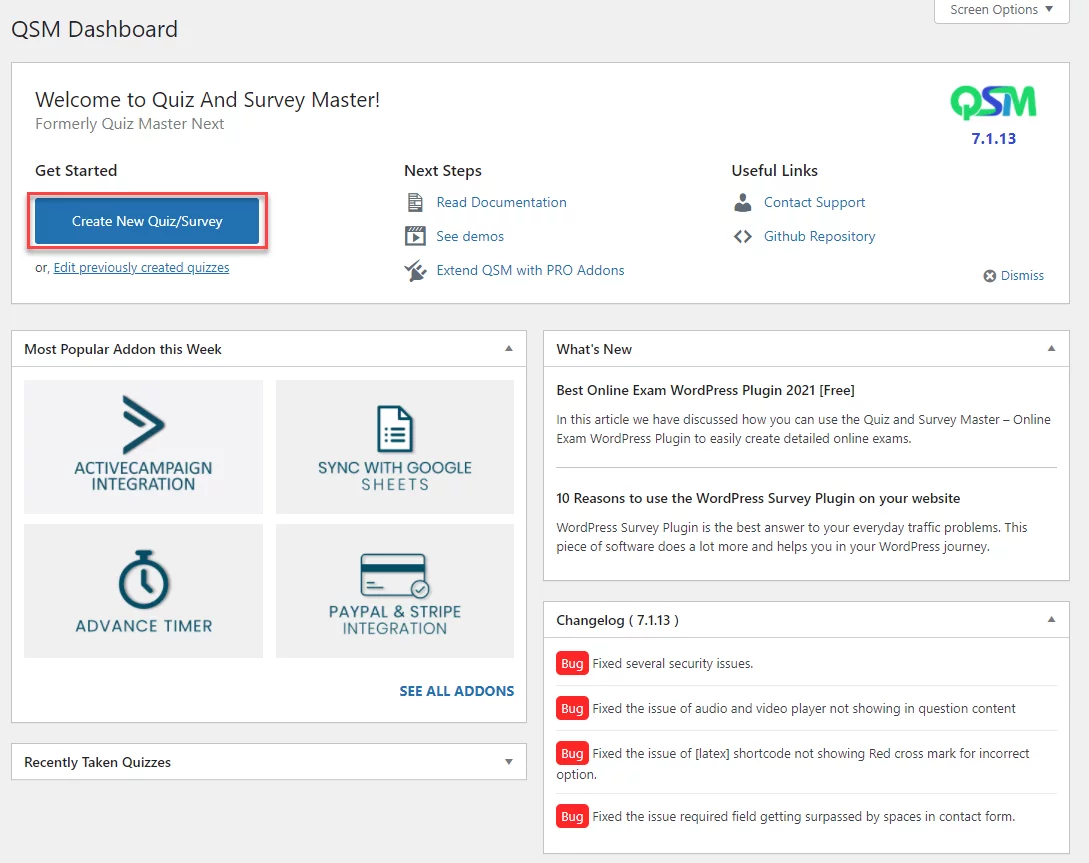This screenshot has height=863, width=1089.
Task: Expand the Screen Options dropdown
Action: (1001, 10)
